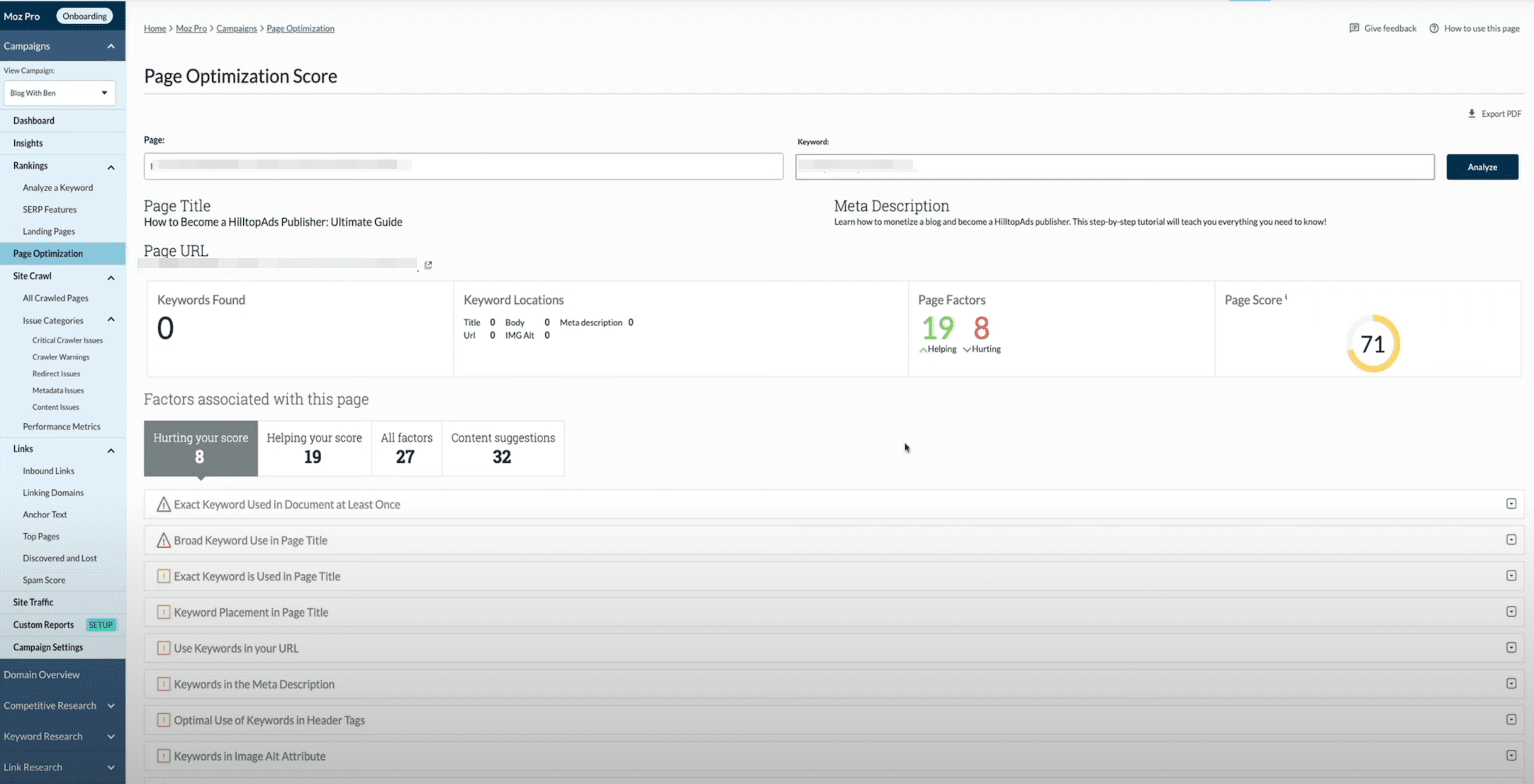Click the warning triangle beside Broad Keyword Use in Page Title
The image size is (1534, 784).
164,540
